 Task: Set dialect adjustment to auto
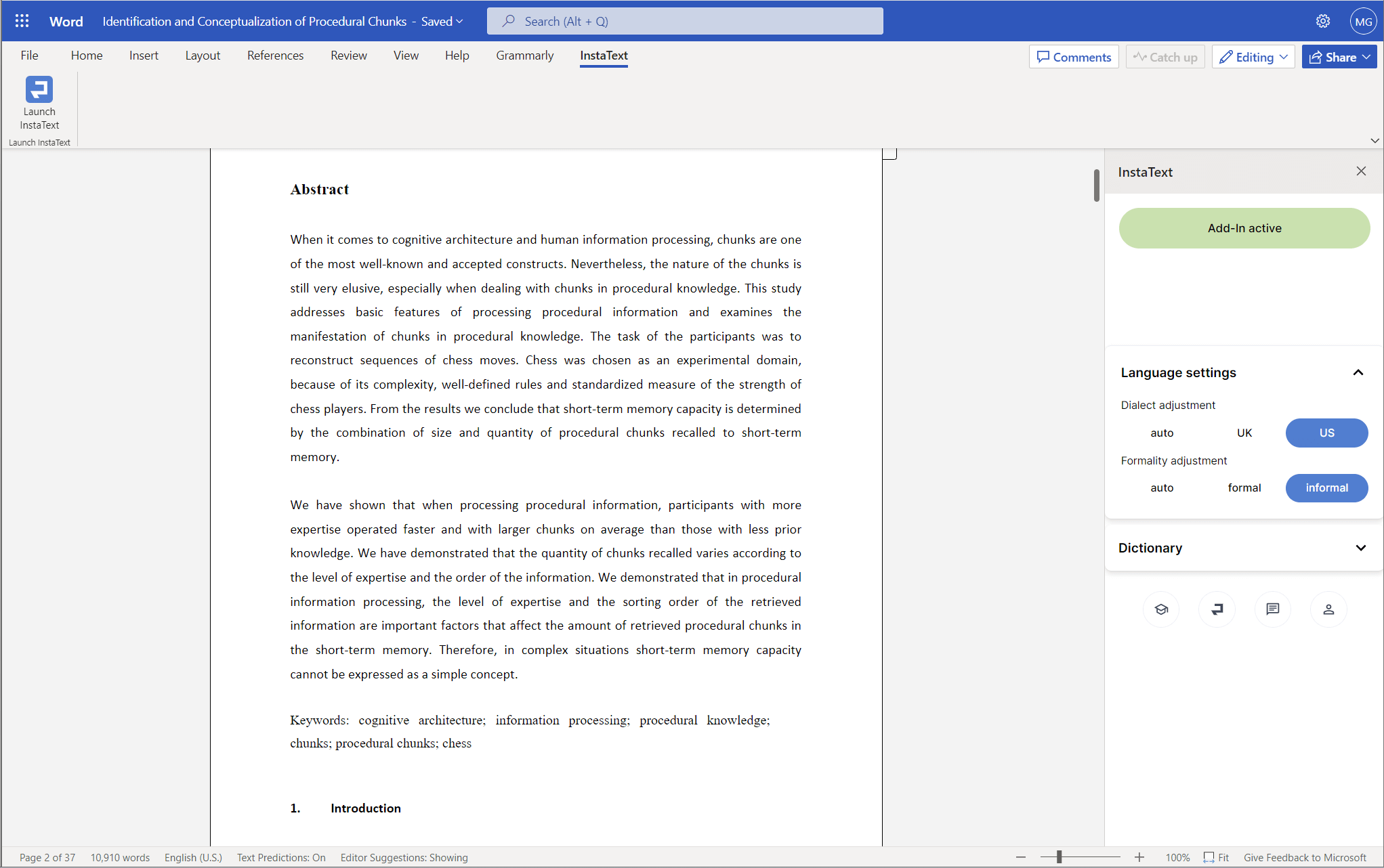click(1162, 433)
